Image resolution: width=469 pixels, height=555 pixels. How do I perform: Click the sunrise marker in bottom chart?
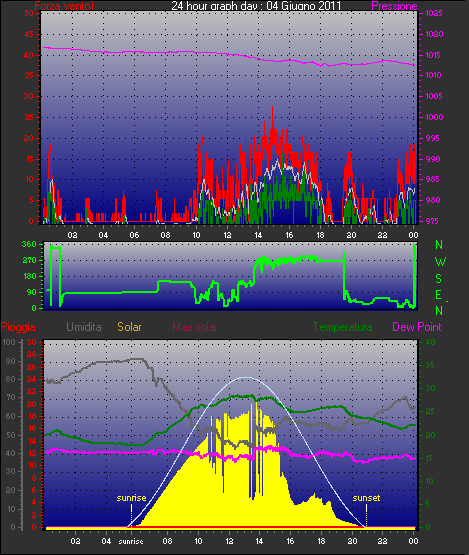pos(131,498)
